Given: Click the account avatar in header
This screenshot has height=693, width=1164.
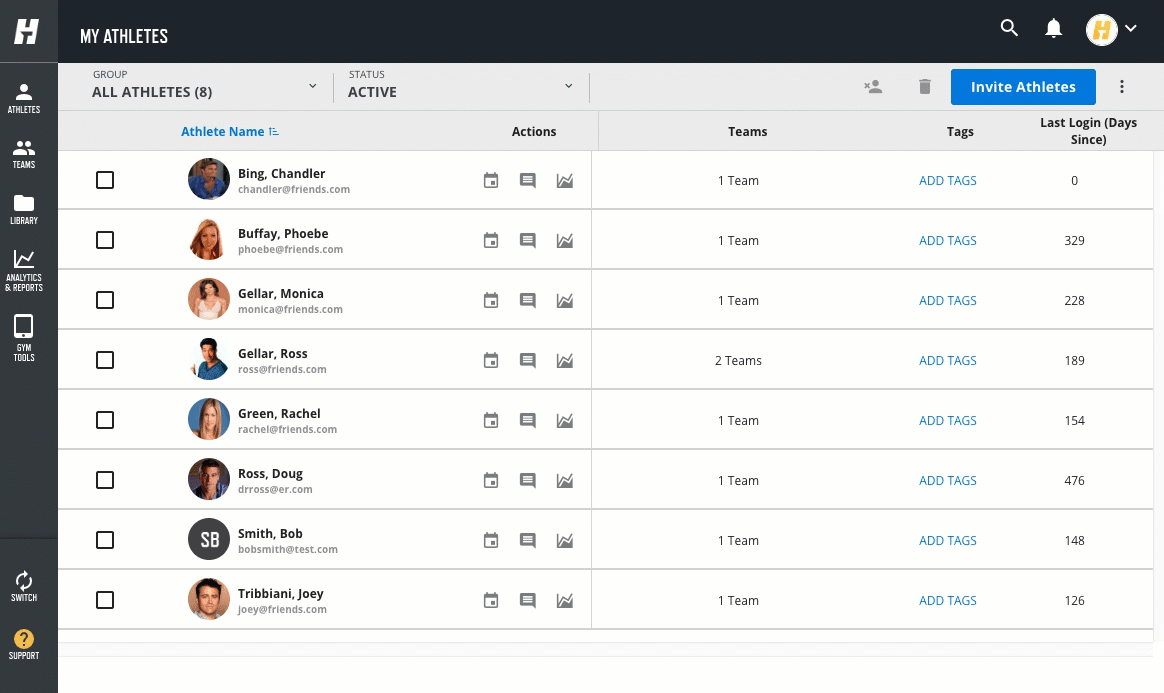Looking at the screenshot, I should 1102,30.
